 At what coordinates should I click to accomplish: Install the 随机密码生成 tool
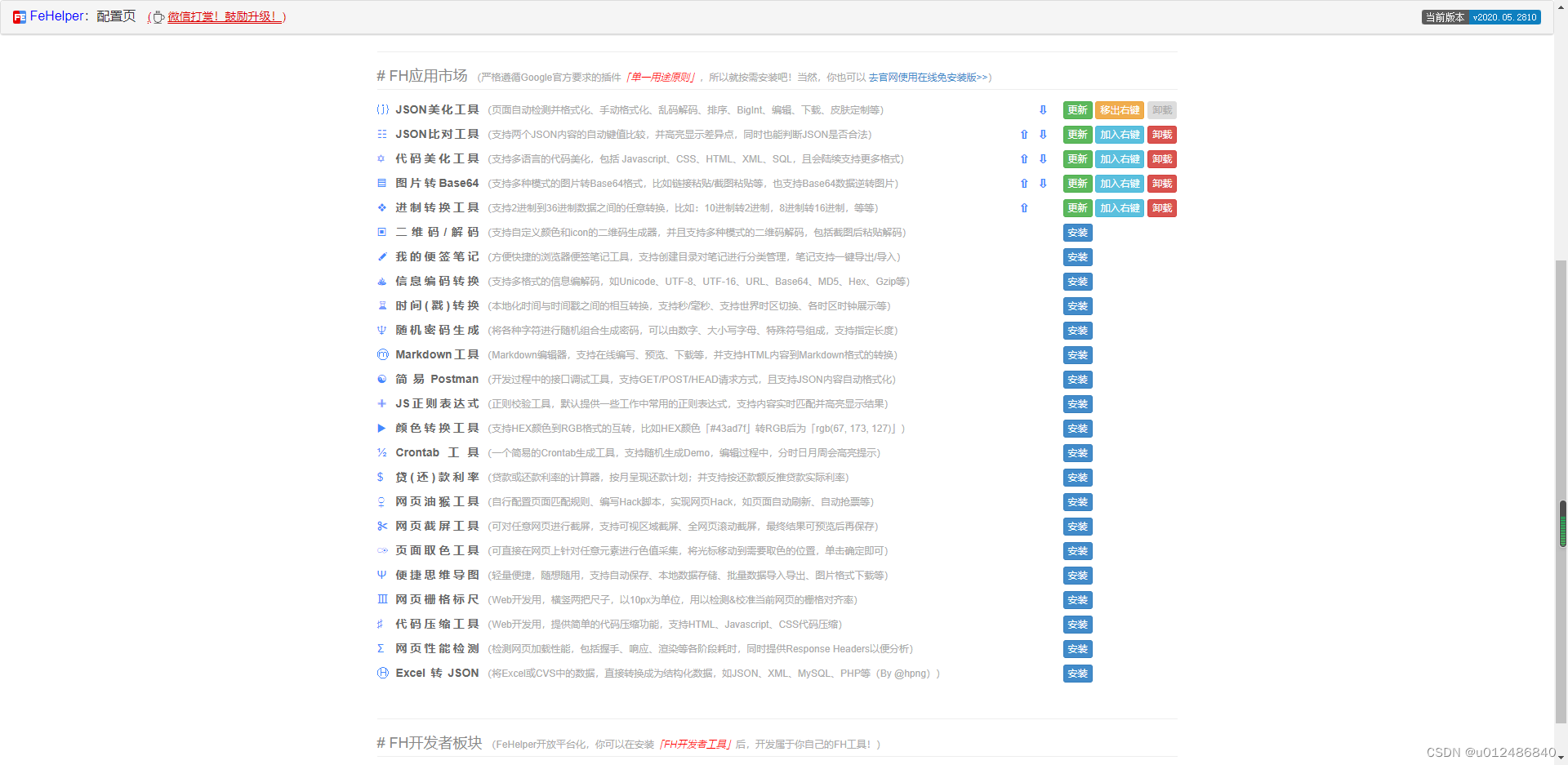point(1078,331)
